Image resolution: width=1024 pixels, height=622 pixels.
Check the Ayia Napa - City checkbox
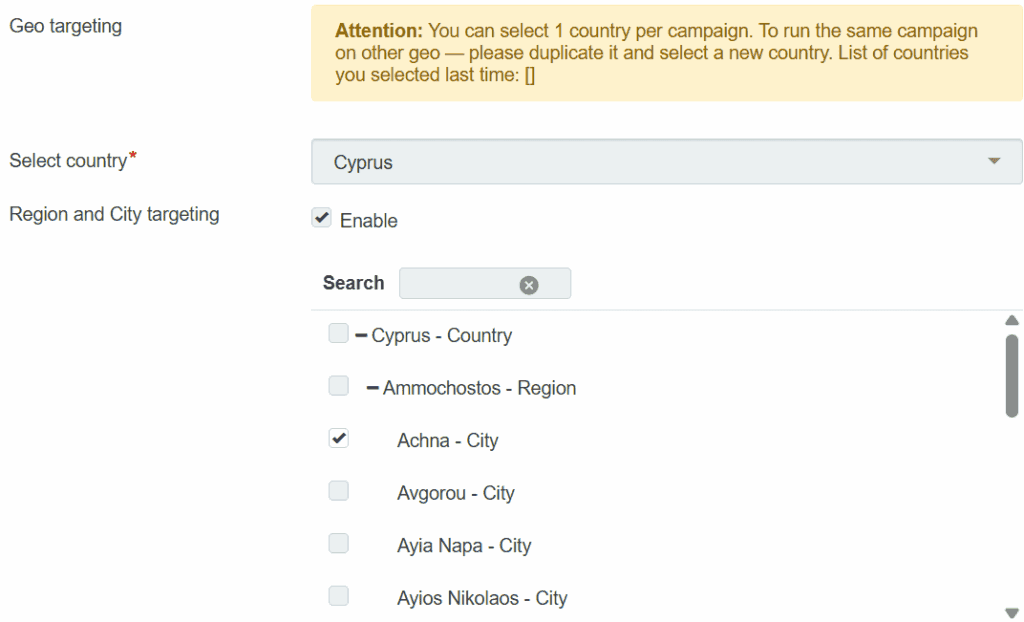click(339, 544)
